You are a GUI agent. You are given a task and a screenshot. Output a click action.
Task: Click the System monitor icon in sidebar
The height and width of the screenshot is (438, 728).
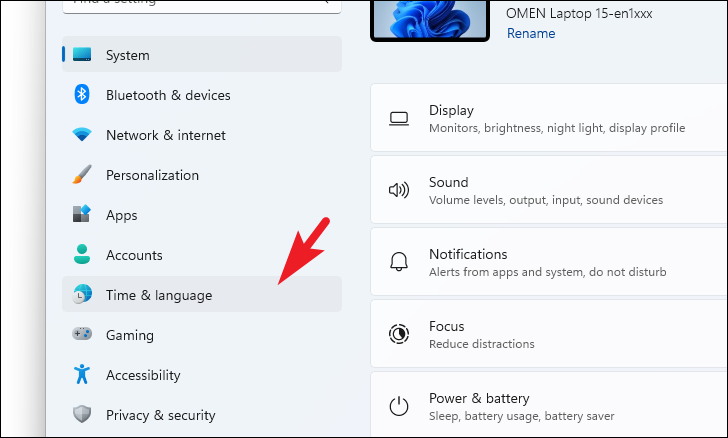82,54
